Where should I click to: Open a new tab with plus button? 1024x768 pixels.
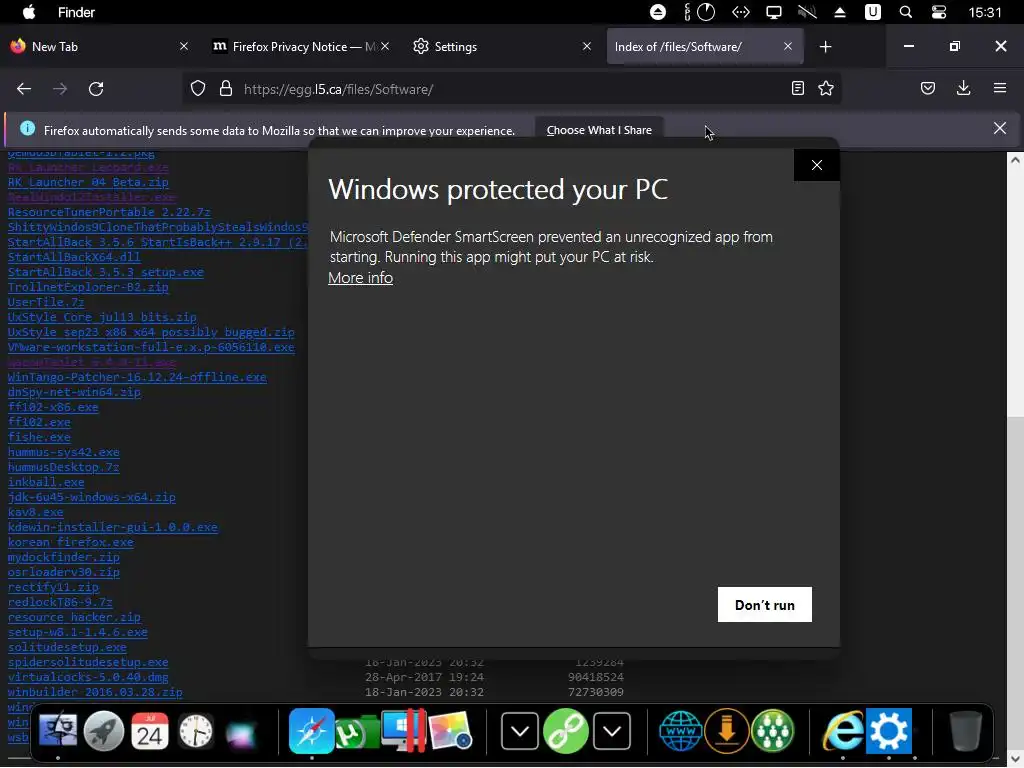pyautogui.click(x=825, y=46)
